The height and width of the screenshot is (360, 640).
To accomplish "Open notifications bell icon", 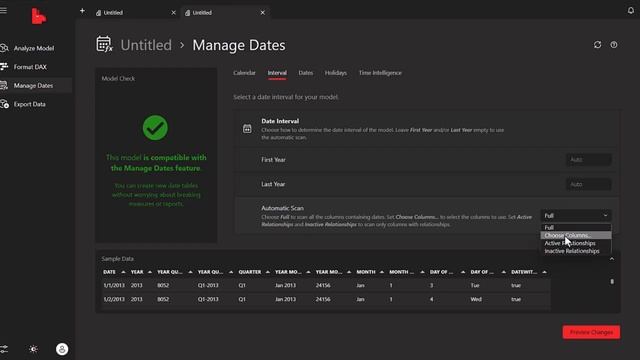I will pyautogui.click(x=631, y=11).
